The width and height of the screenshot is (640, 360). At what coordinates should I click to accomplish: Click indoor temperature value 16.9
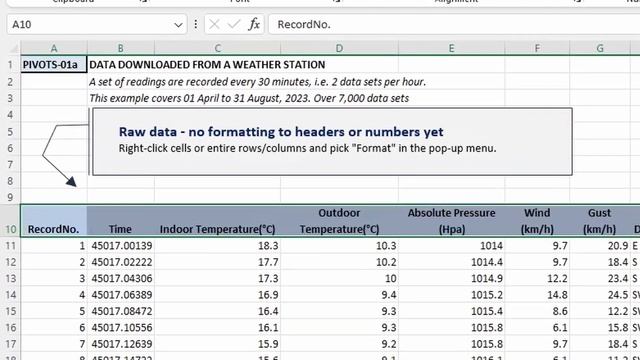point(218,295)
